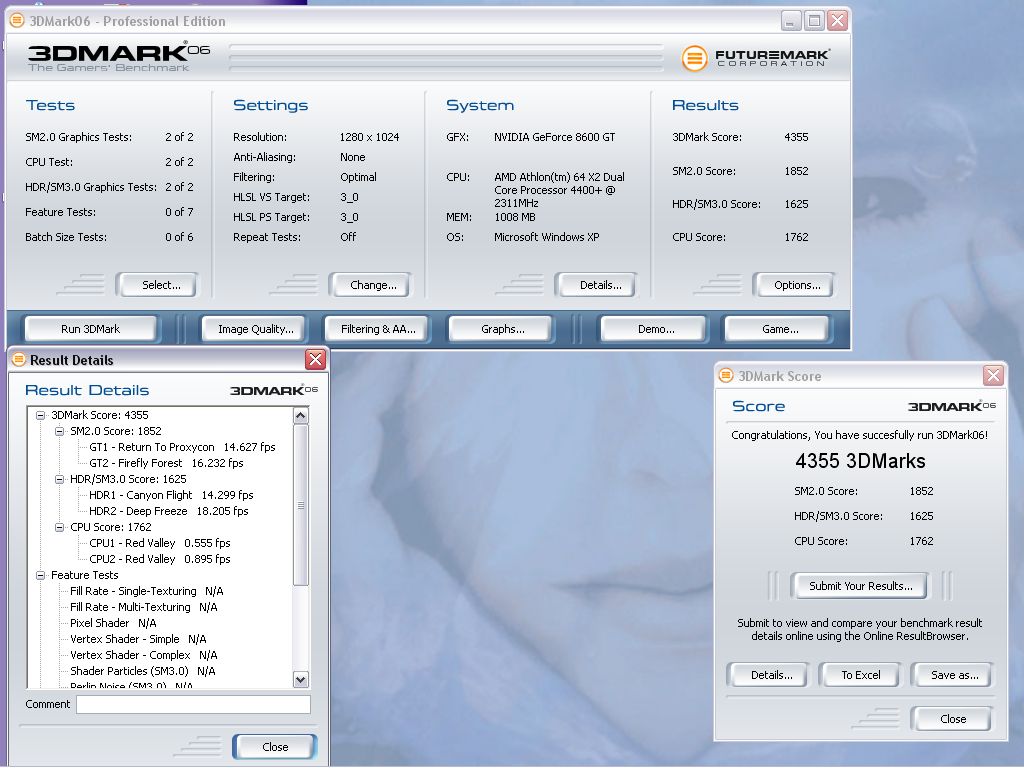Collapse the SM2.0 Score: 1852 node
Viewport: 1024px width, 768px height.
[x=59, y=431]
